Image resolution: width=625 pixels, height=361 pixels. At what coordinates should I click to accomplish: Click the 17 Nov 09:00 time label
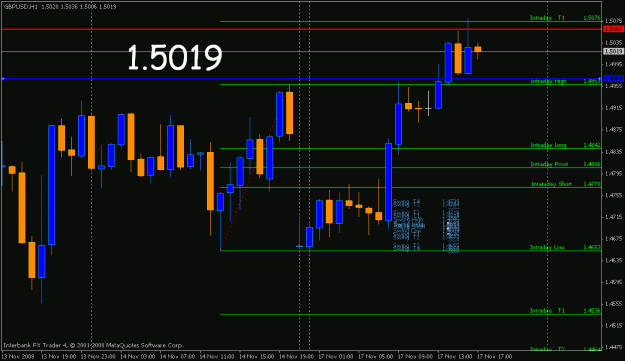tap(415, 356)
